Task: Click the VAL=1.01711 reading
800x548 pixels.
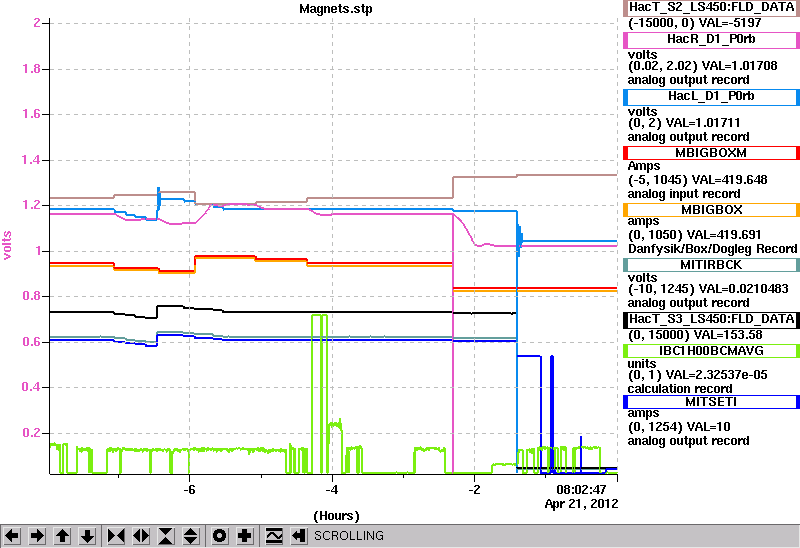Action: (703, 123)
